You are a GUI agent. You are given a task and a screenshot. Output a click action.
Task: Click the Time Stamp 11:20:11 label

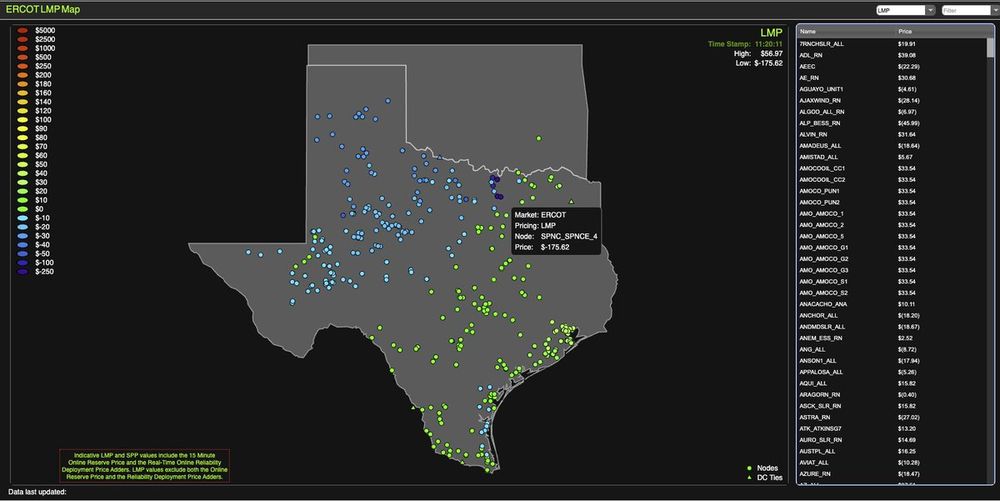coord(745,44)
